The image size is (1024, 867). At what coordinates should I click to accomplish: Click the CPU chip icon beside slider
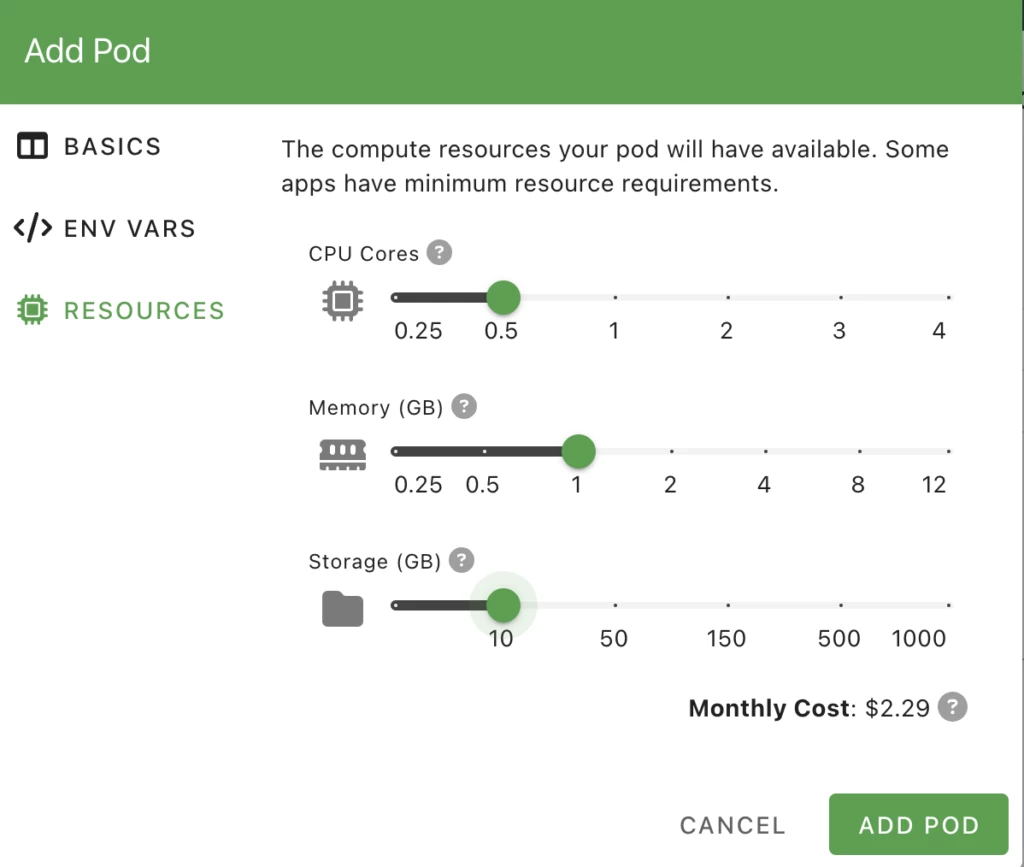click(x=343, y=299)
